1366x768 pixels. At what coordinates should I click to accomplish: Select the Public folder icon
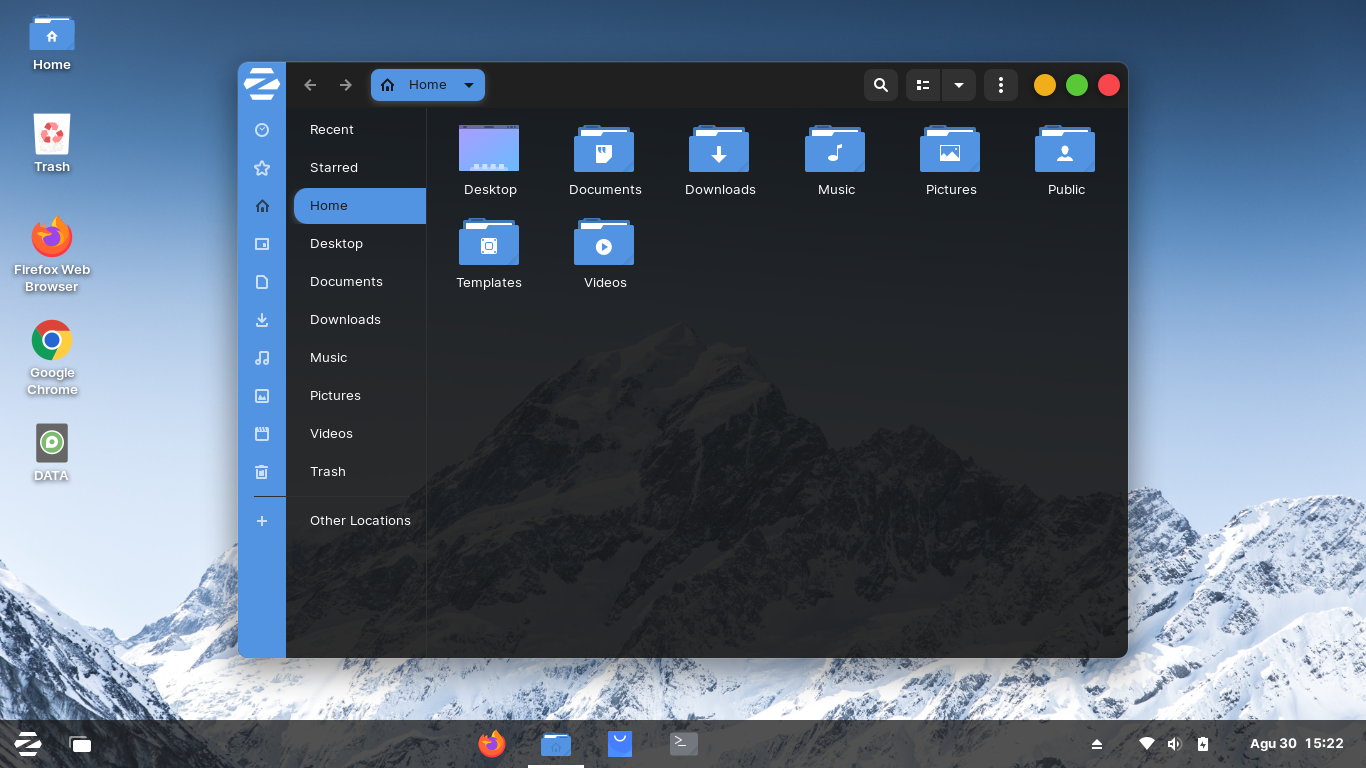click(x=1065, y=149)
